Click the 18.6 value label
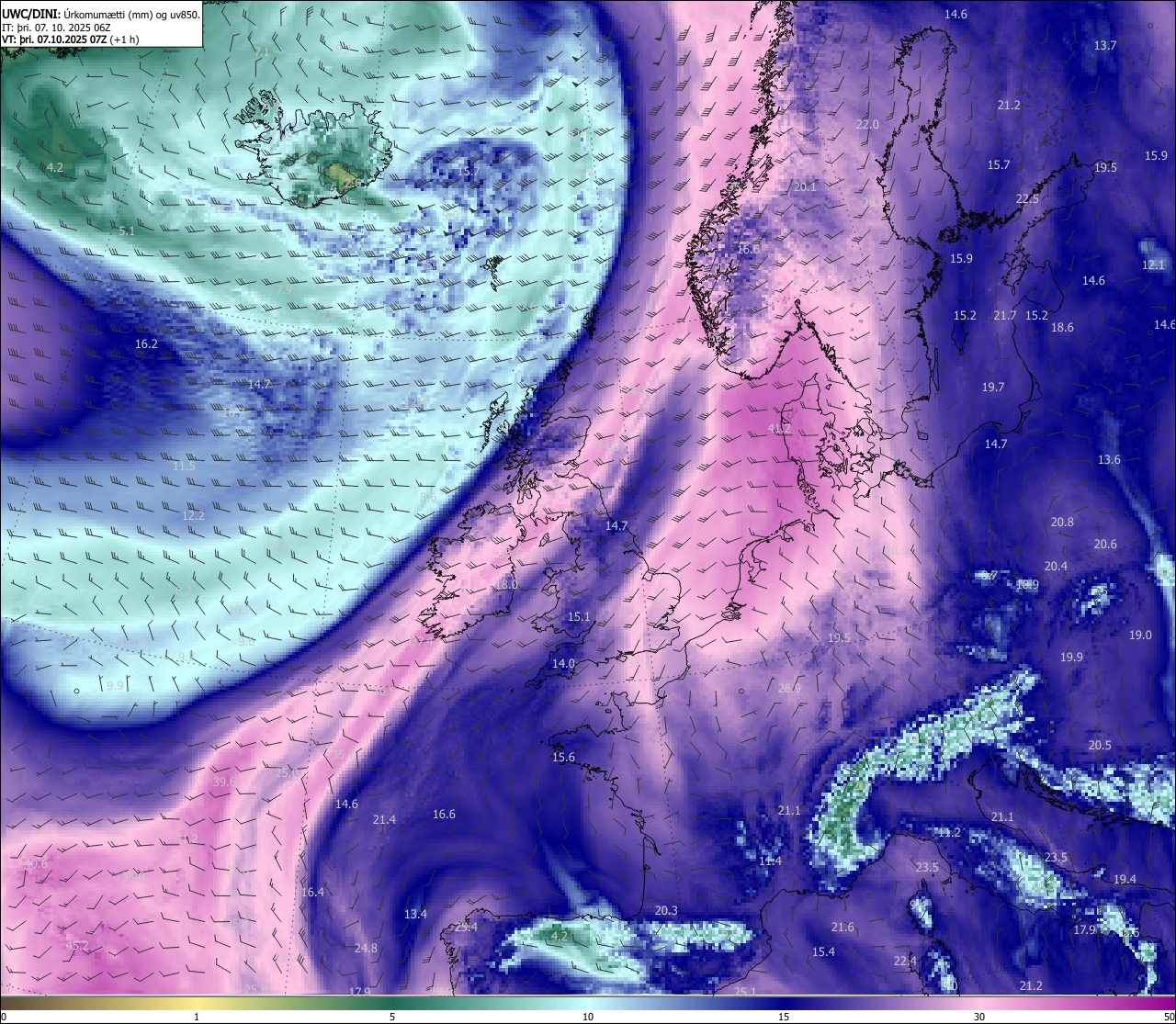 pos(1062,327)
